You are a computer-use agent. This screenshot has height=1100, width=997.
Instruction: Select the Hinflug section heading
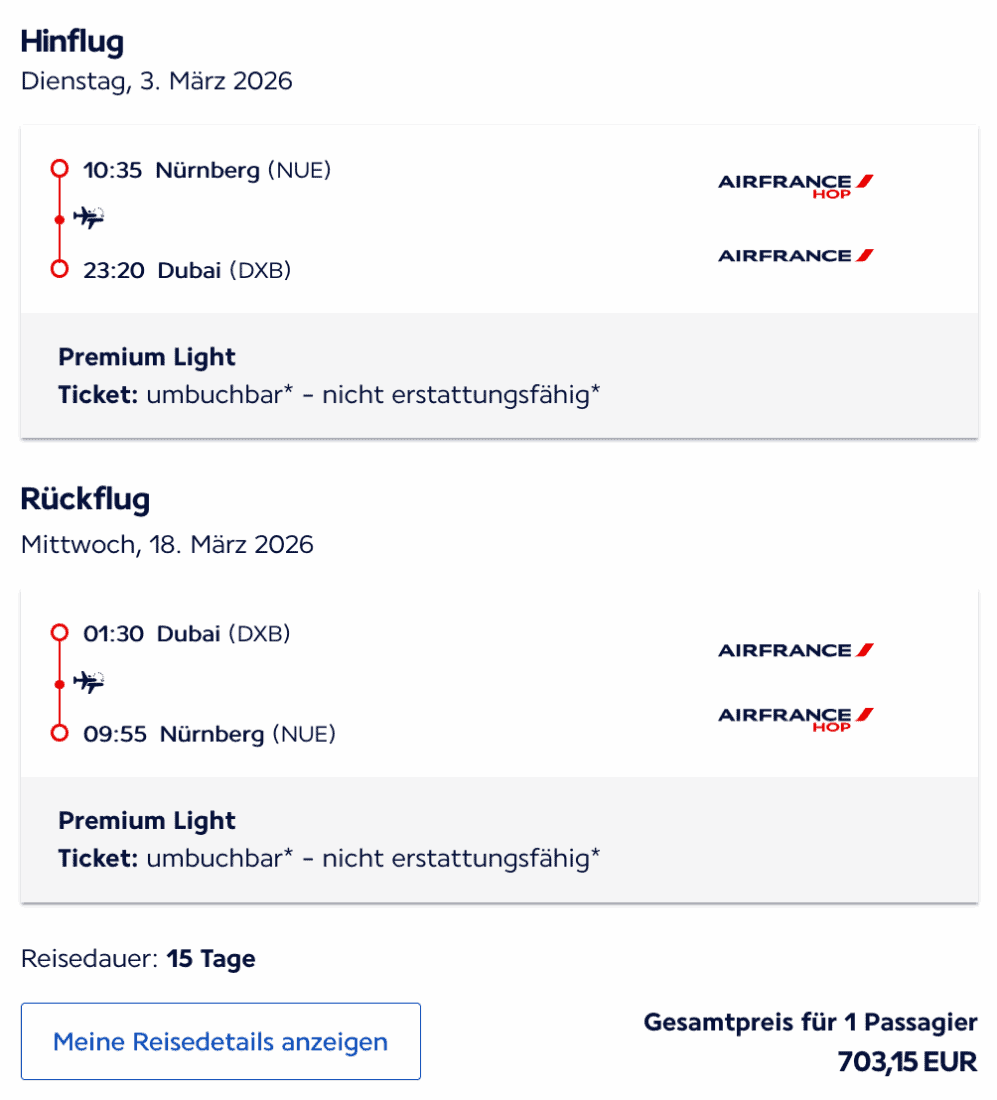coord(72,42)
